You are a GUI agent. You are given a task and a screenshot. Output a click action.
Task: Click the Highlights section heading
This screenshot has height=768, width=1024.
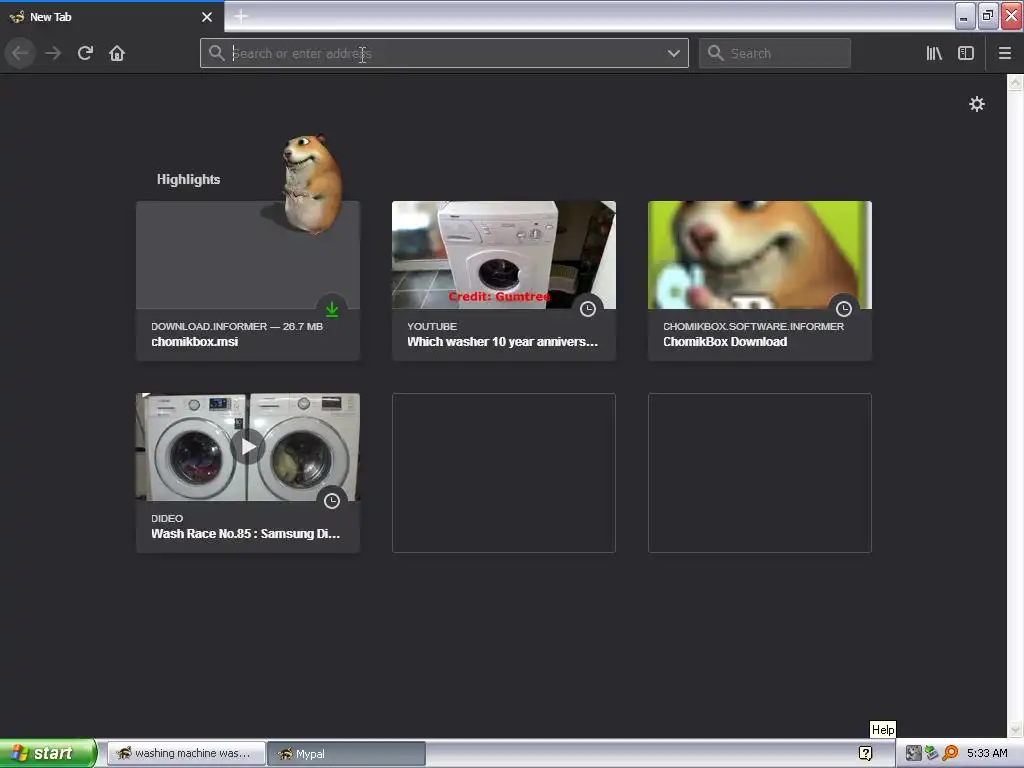pos(188,180)
